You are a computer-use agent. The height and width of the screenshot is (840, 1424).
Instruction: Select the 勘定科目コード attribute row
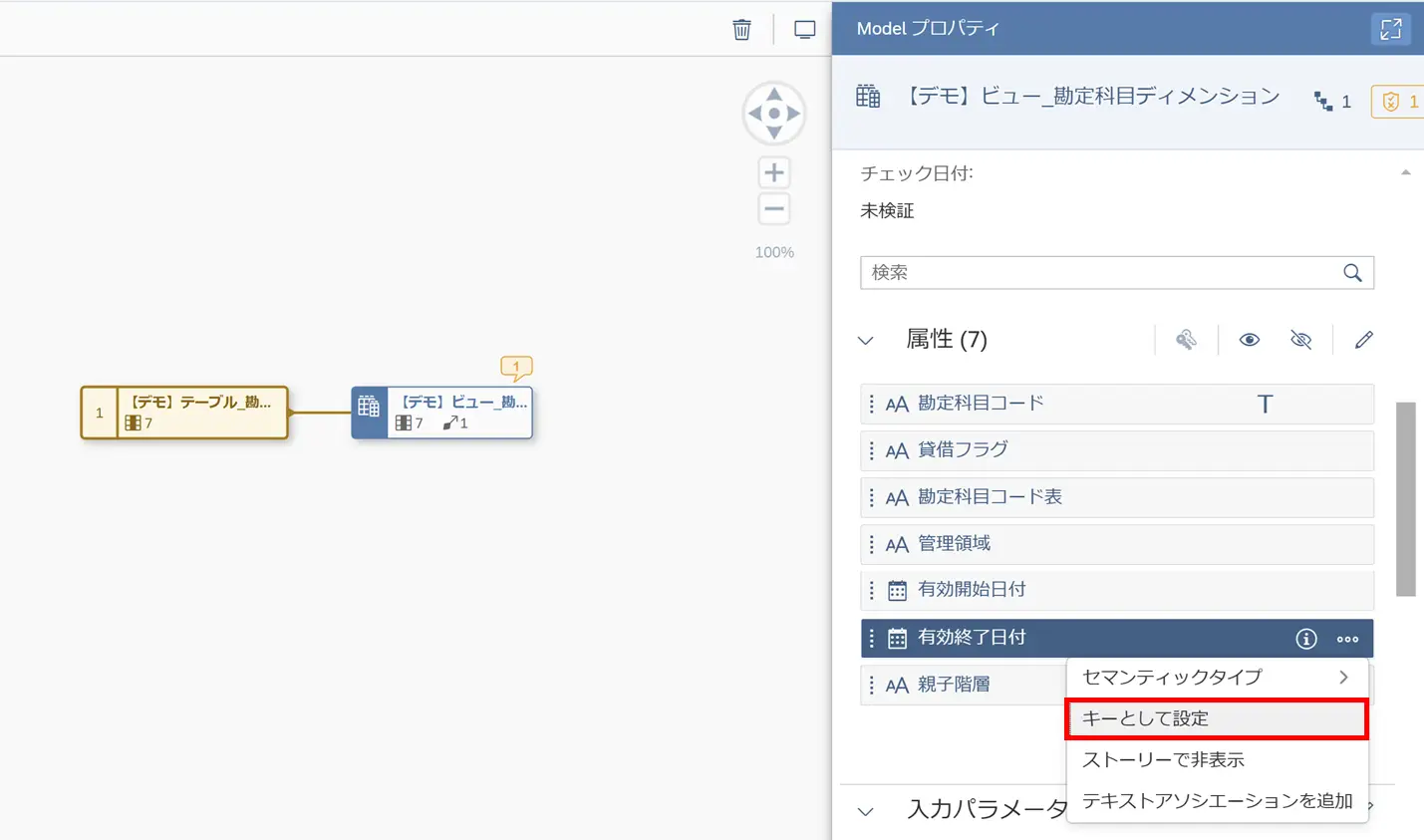pos(1117,404)
